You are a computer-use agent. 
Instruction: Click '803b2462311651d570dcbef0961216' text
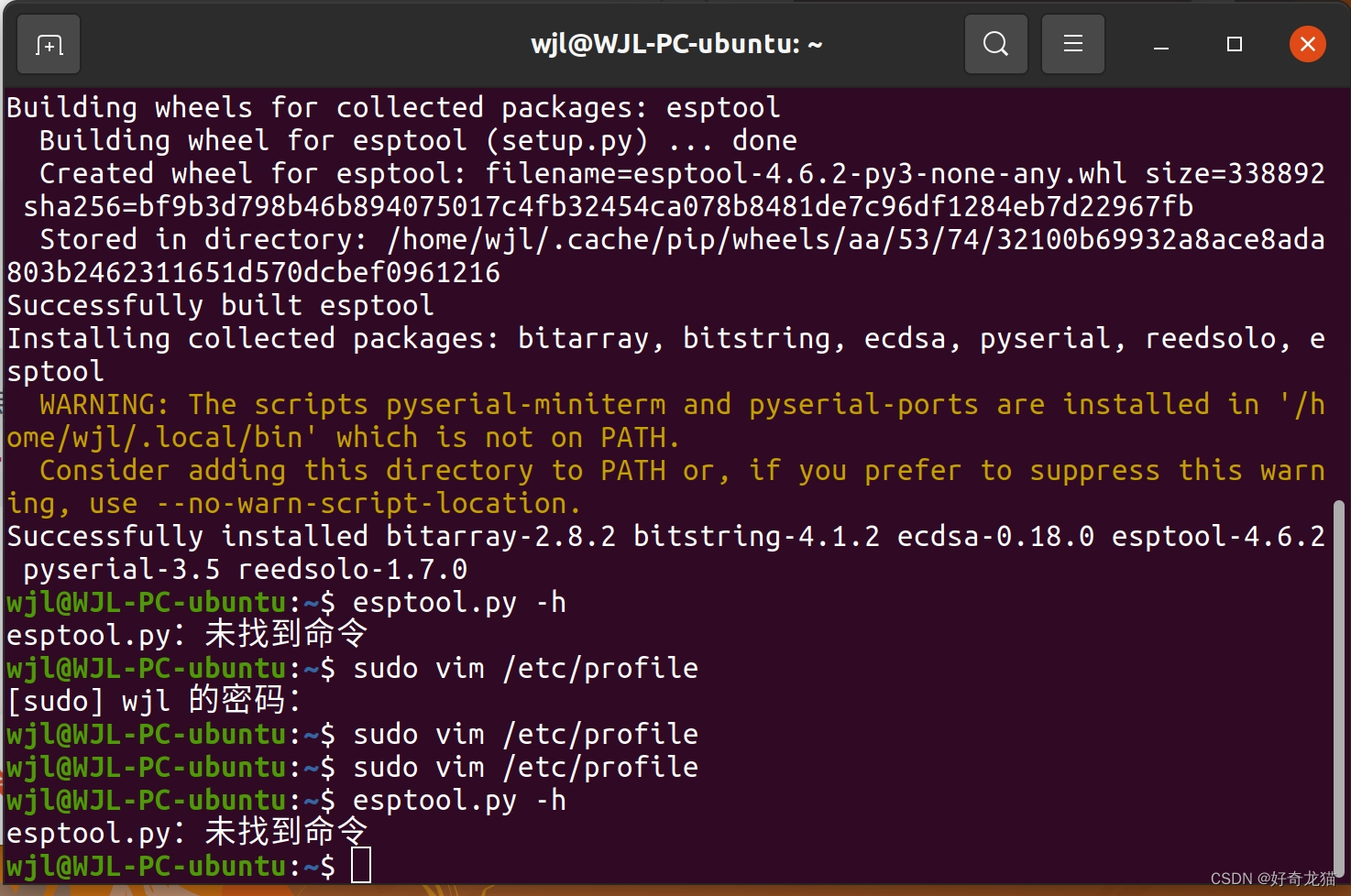(x=254, y=272)
